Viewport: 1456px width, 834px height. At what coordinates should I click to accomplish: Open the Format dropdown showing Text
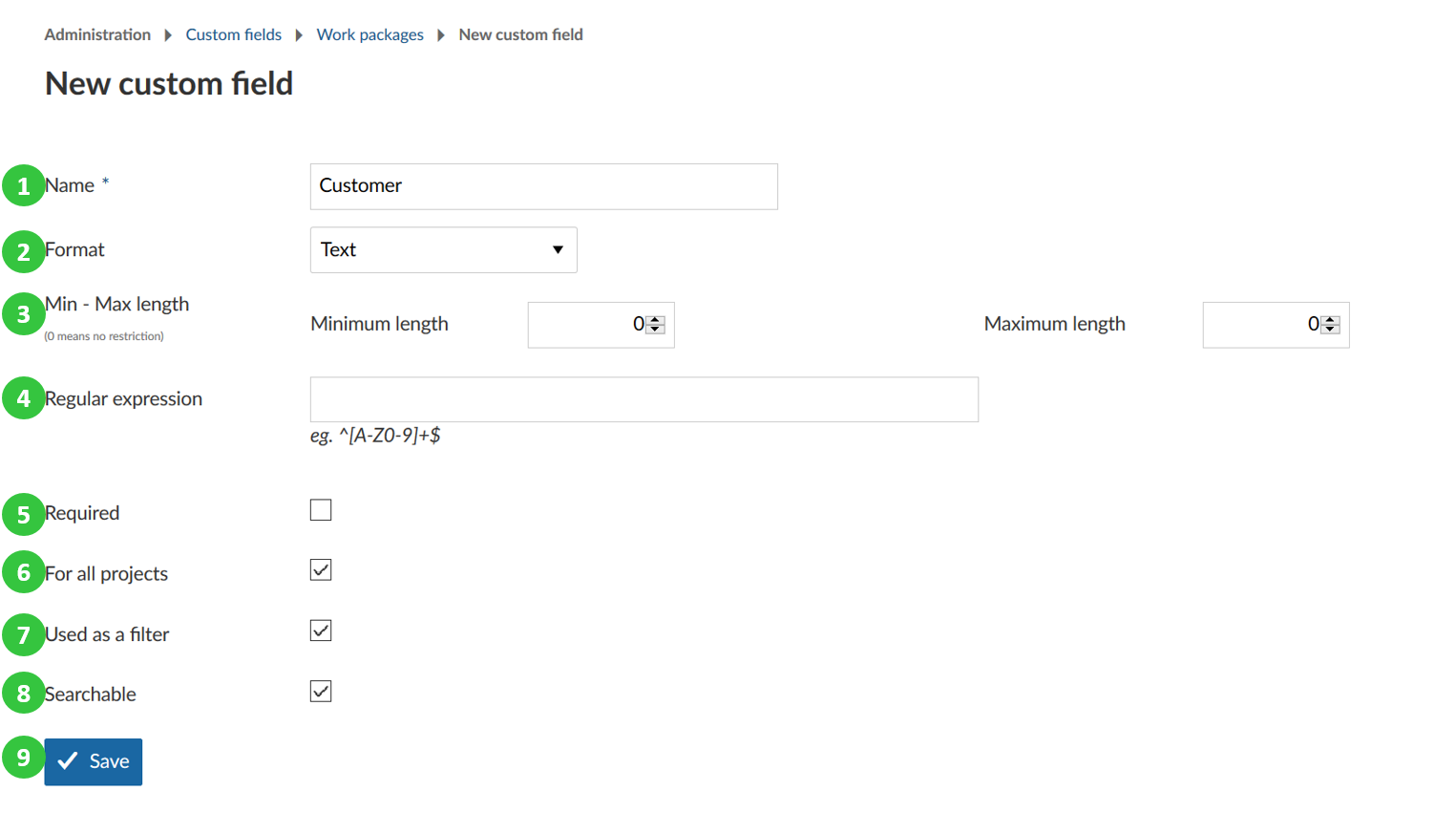click(443, 249)
